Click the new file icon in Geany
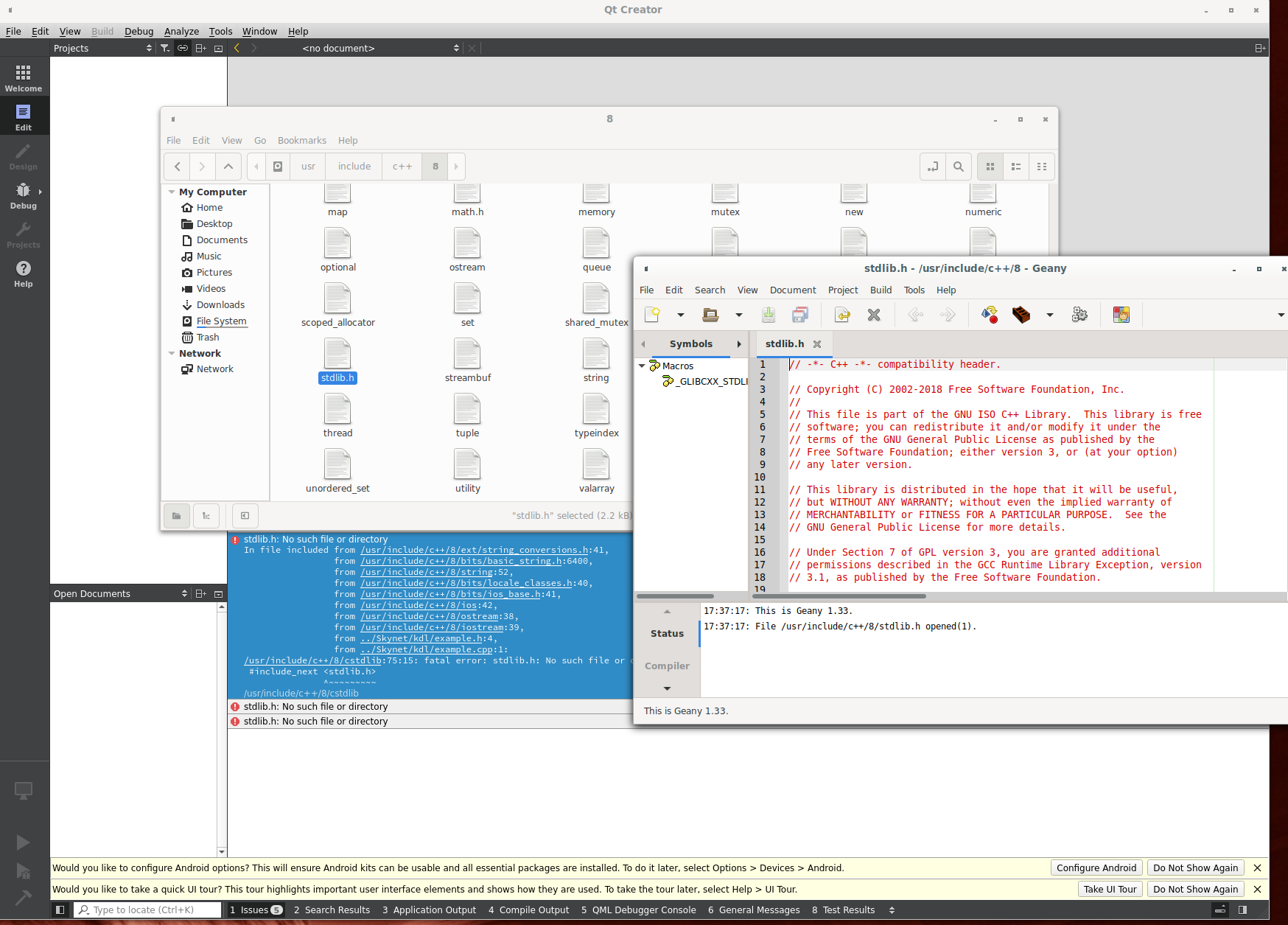The height and width of the screenshot is (925, 1288). (652, 315)
